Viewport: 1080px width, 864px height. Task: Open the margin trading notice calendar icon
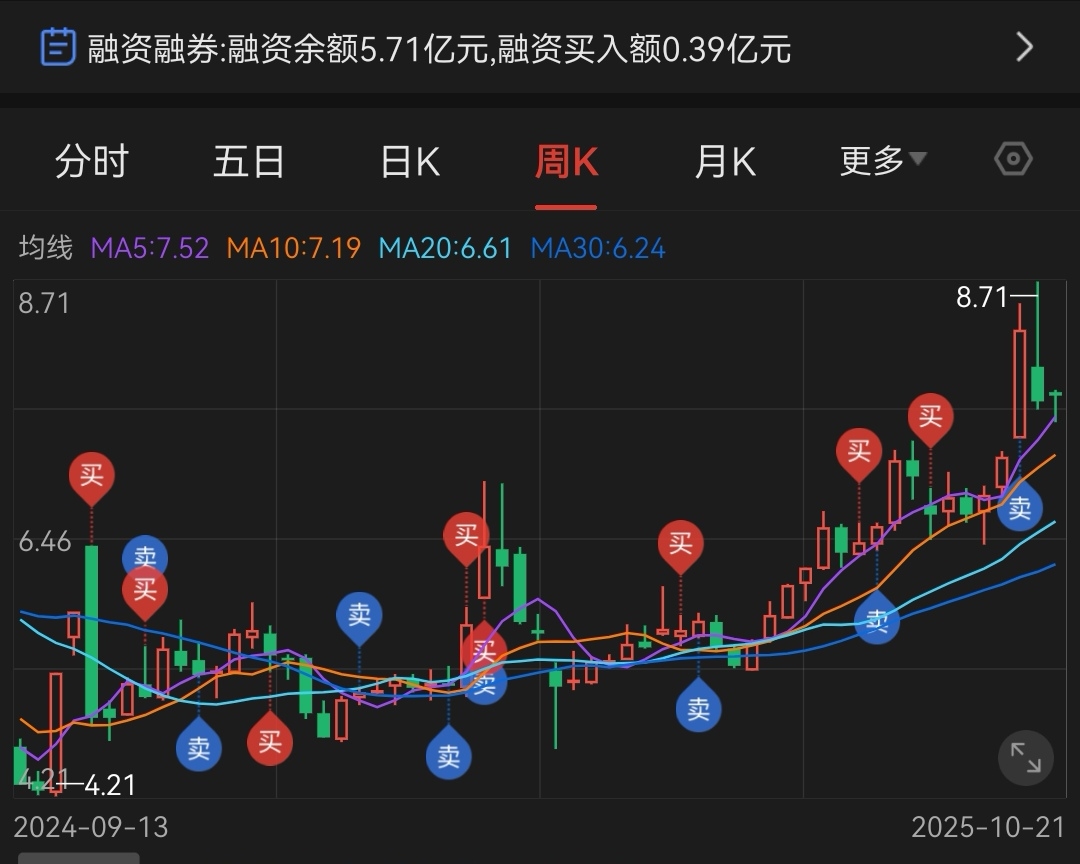58,47
